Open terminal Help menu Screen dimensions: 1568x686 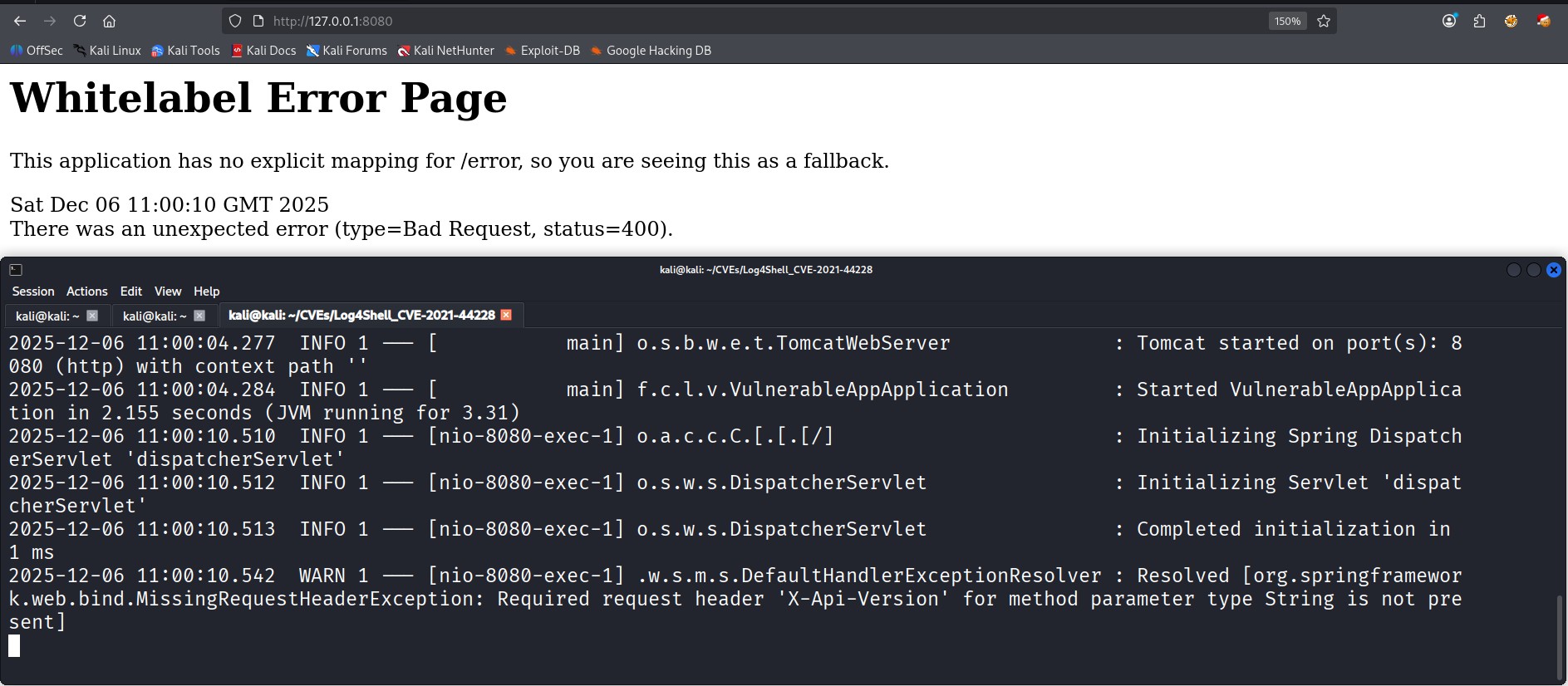207,292
